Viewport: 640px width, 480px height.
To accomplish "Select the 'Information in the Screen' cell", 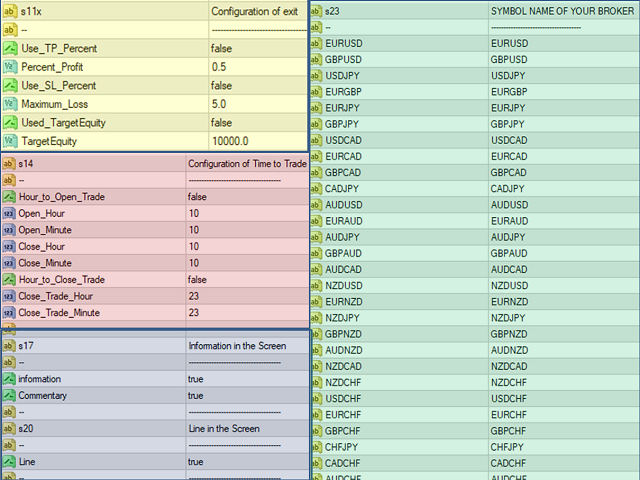I will (247, 346).
